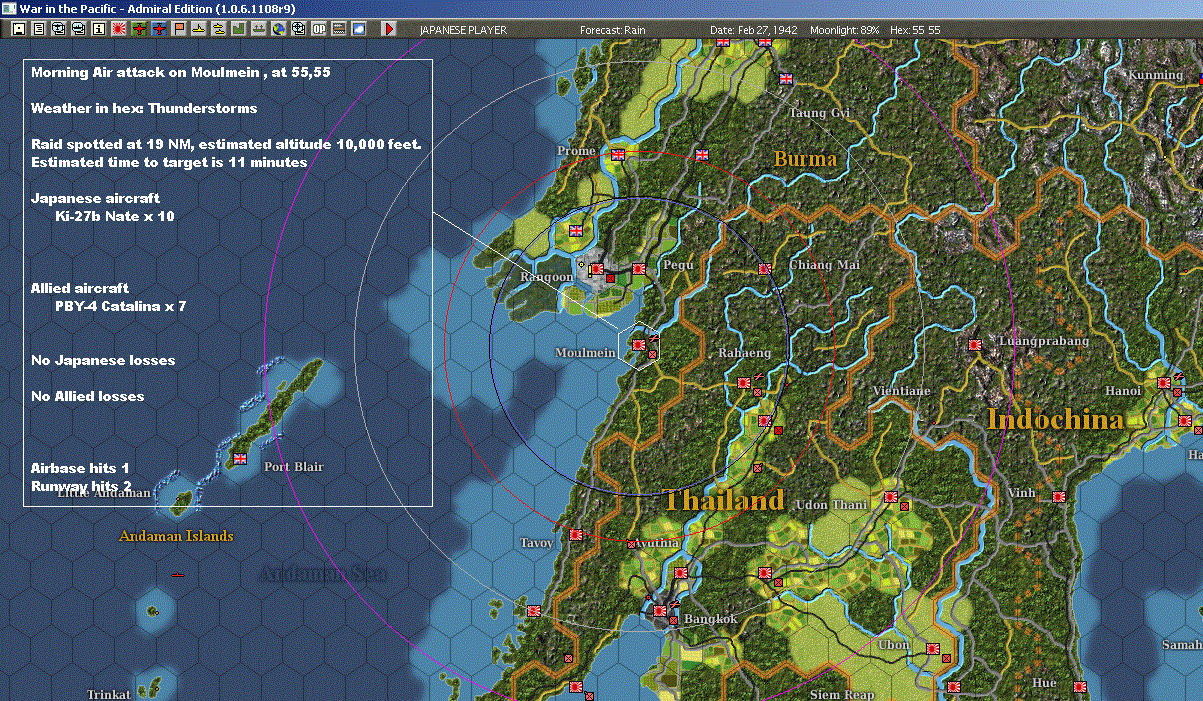
Task: Select the Japanese base icon at Moulmein
Action: 638,344
